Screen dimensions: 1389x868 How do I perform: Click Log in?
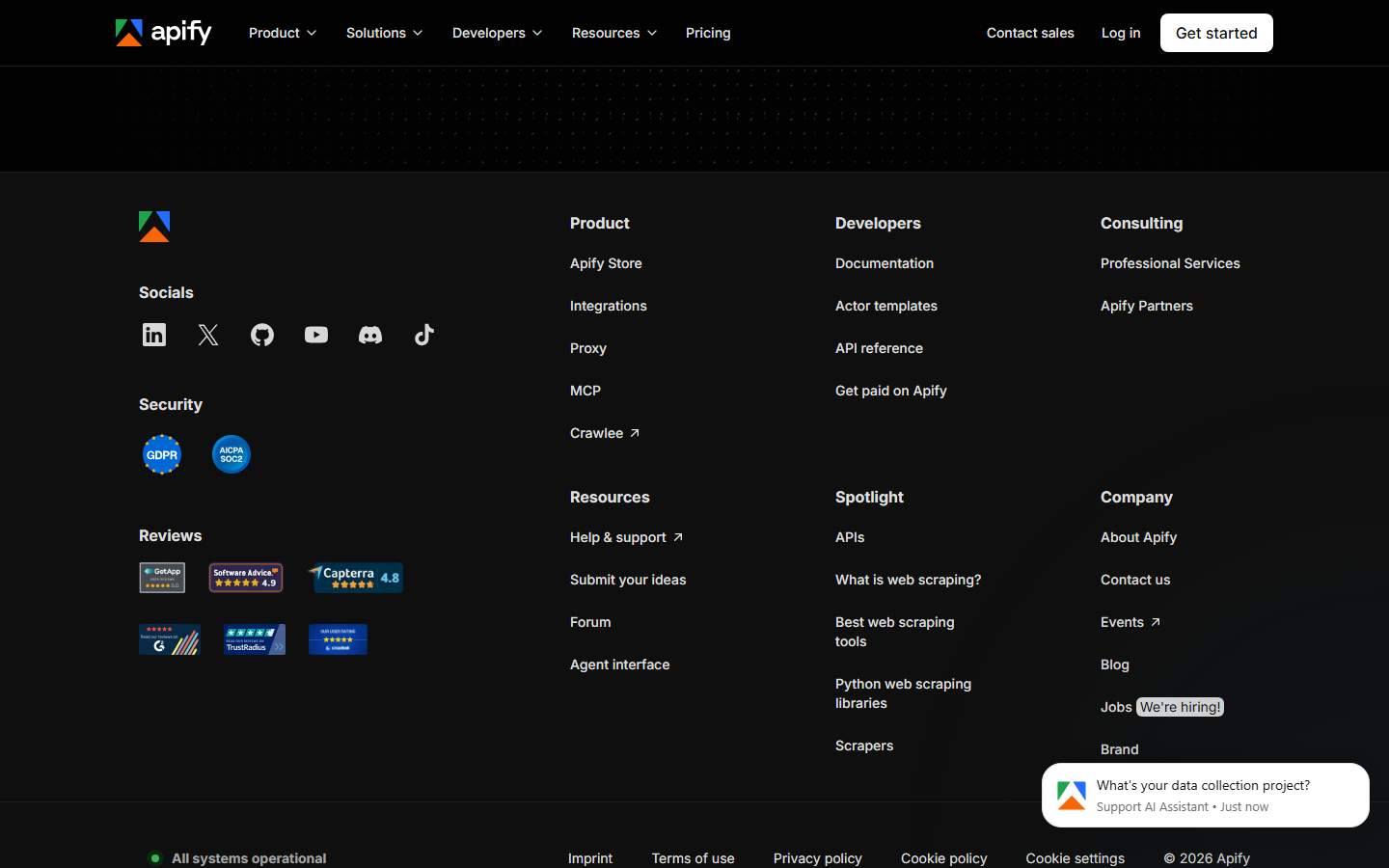pyautogui.click(x=1121, y=33)
